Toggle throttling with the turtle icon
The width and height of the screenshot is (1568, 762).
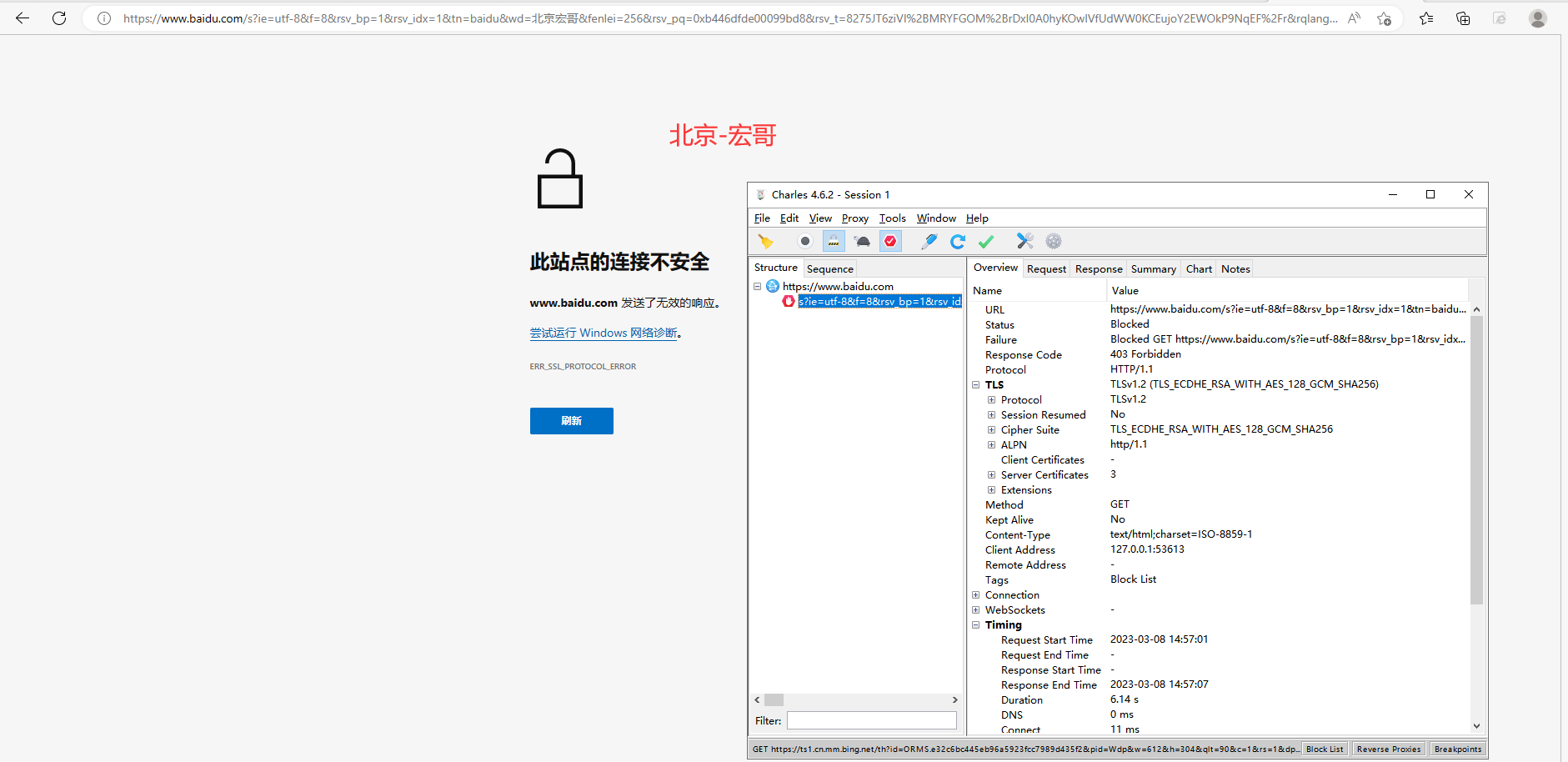point(862,242)
